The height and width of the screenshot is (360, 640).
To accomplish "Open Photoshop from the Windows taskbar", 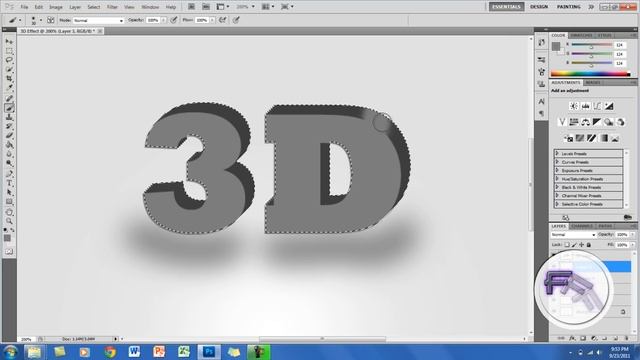I will point(209,352).
